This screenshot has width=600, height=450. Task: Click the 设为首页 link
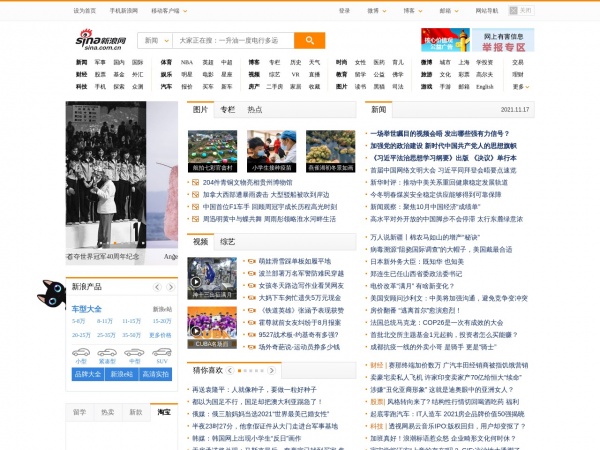(85, 11)
